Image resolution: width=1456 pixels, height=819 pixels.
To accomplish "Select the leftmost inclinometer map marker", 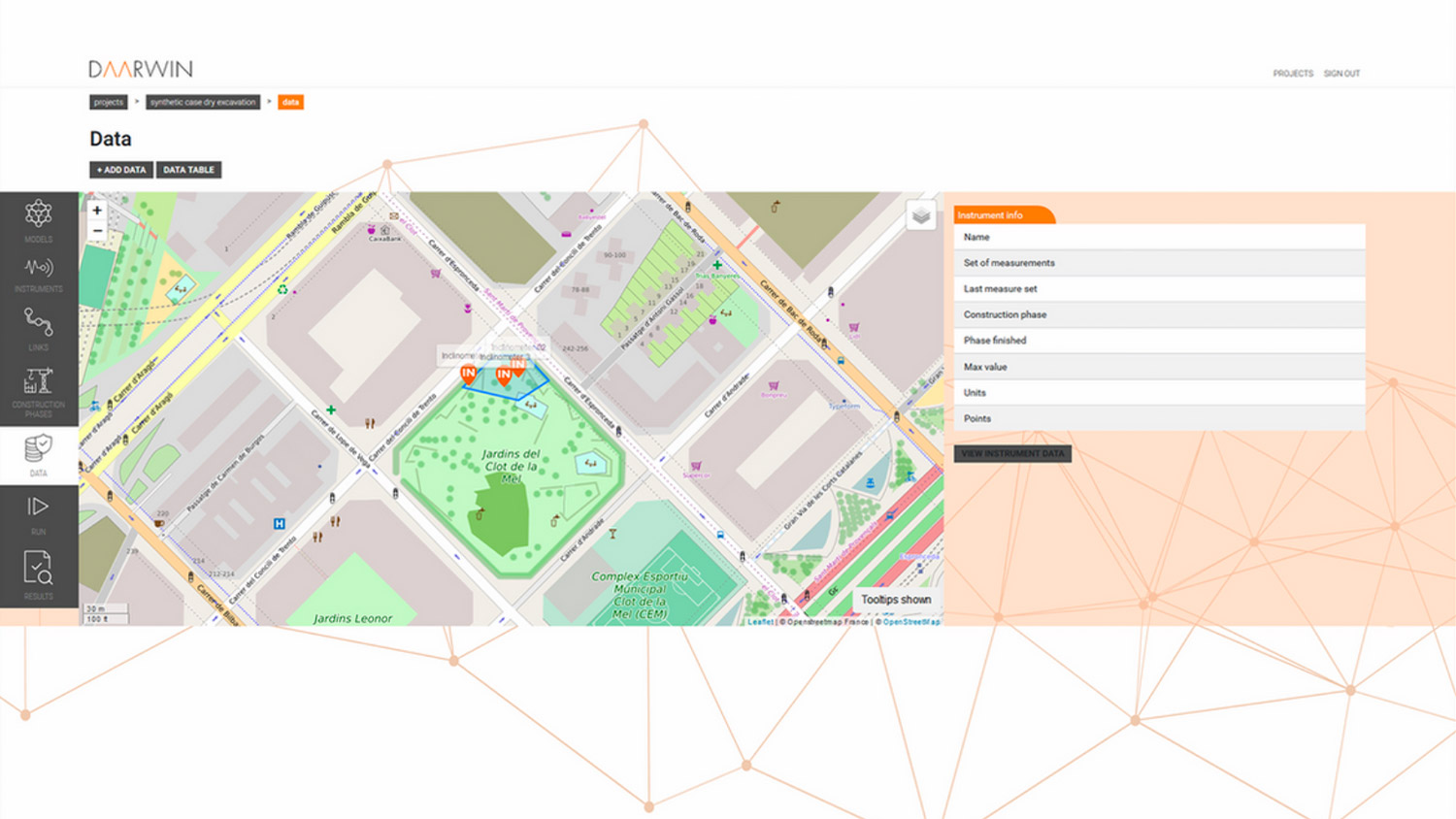I will (469, 374).
